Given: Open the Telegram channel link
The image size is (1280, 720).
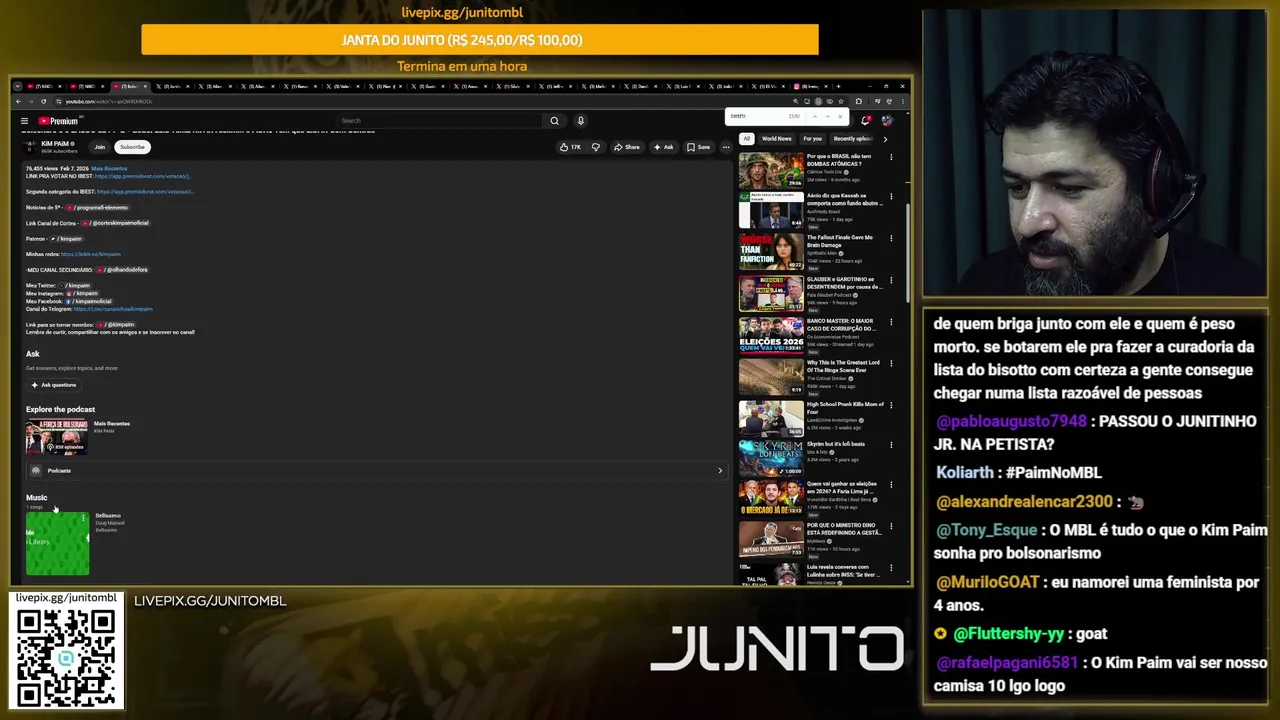Looking at the screenshot, I should [x=113, y=309].
